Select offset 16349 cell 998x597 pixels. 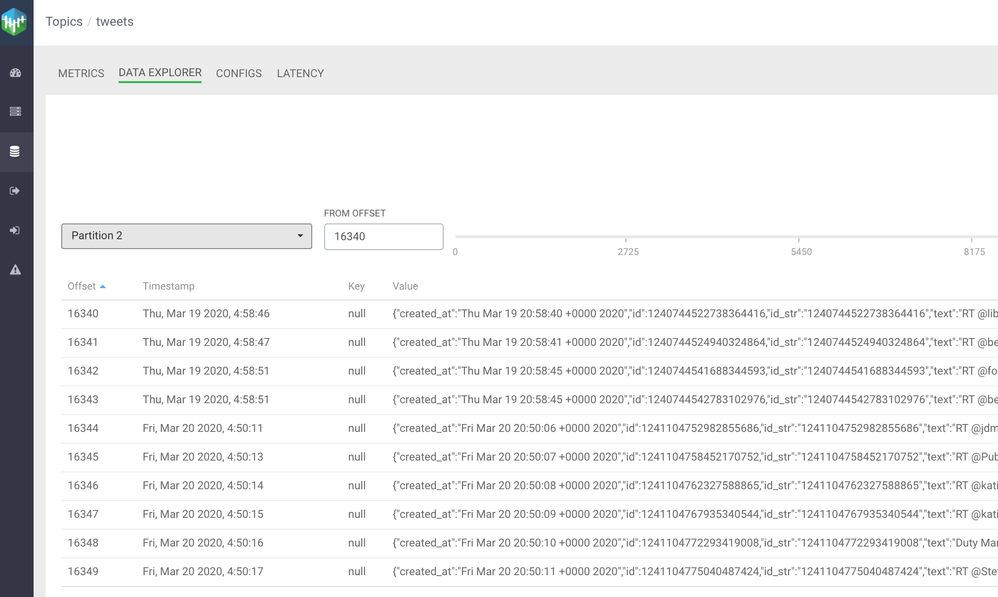tap(83, 572)
